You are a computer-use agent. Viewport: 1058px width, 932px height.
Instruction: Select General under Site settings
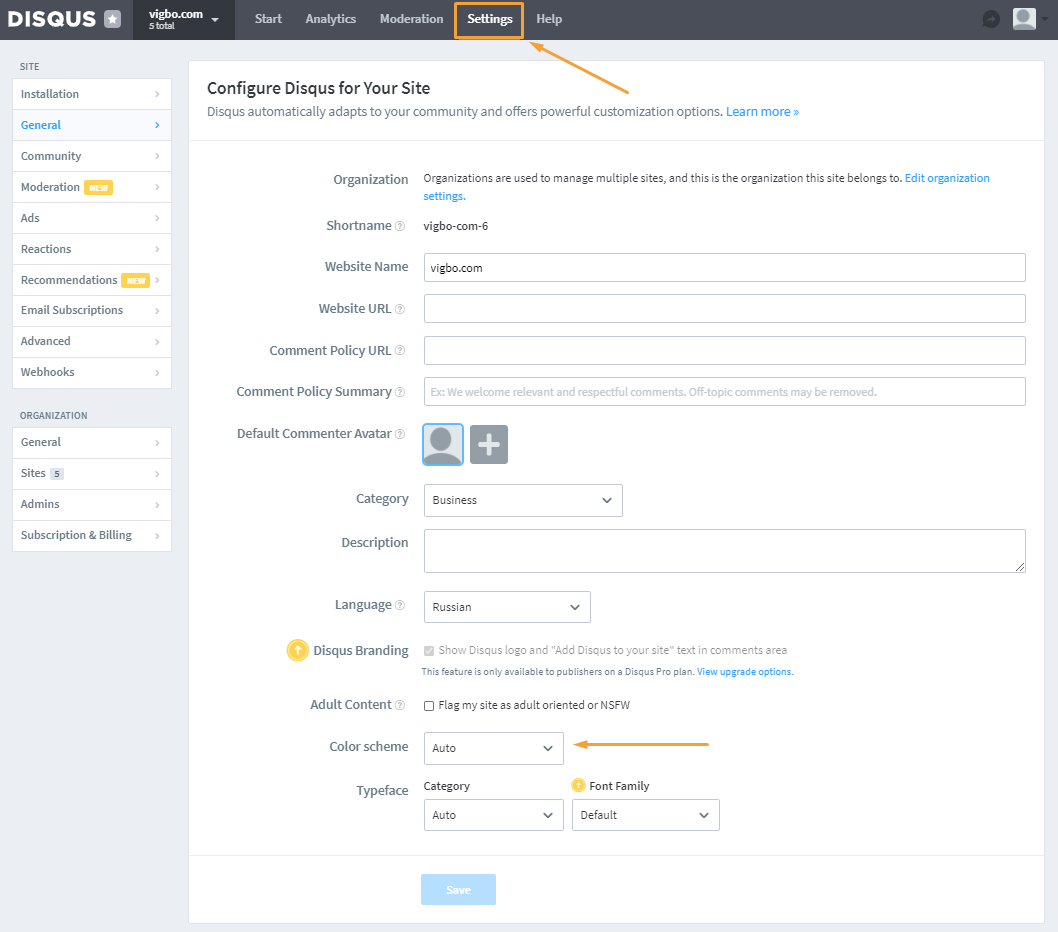92,125
